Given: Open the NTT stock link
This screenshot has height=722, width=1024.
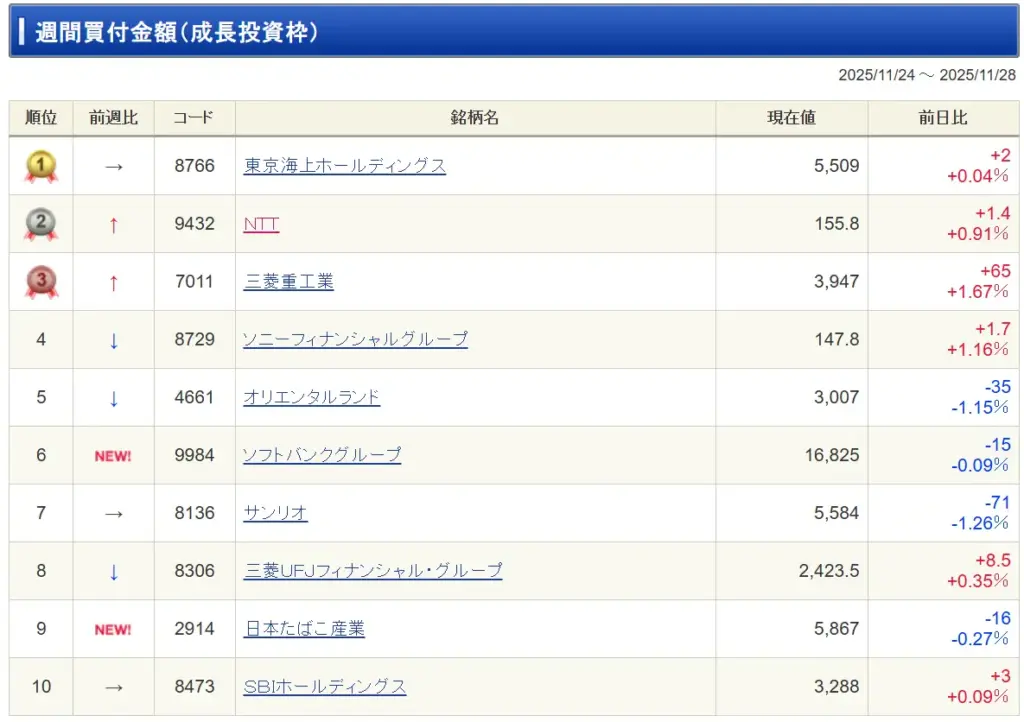Looking at the screenshot, I should [x=261, y=224].
